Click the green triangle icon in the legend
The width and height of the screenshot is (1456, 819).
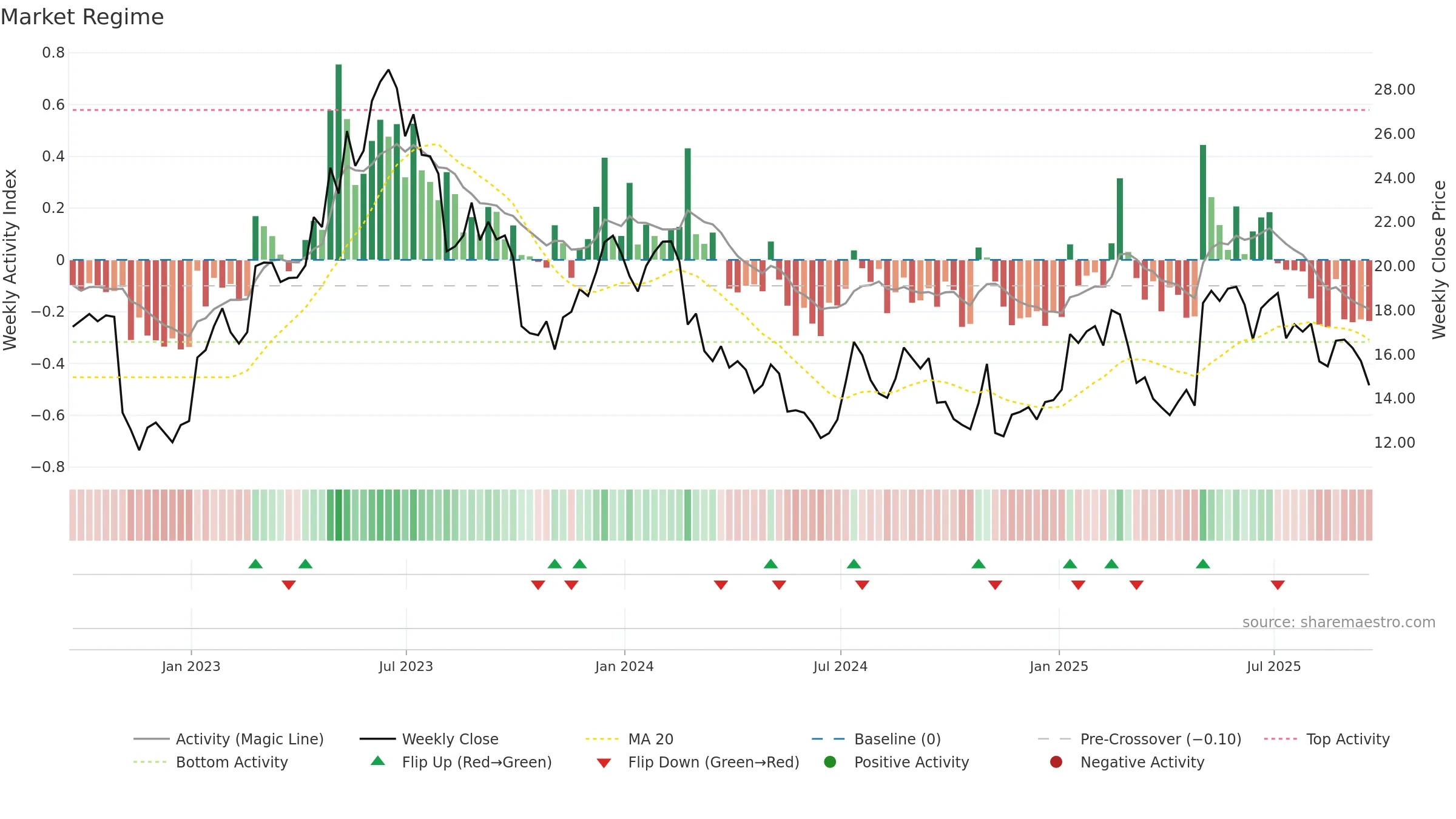click(x=378, y=761)
